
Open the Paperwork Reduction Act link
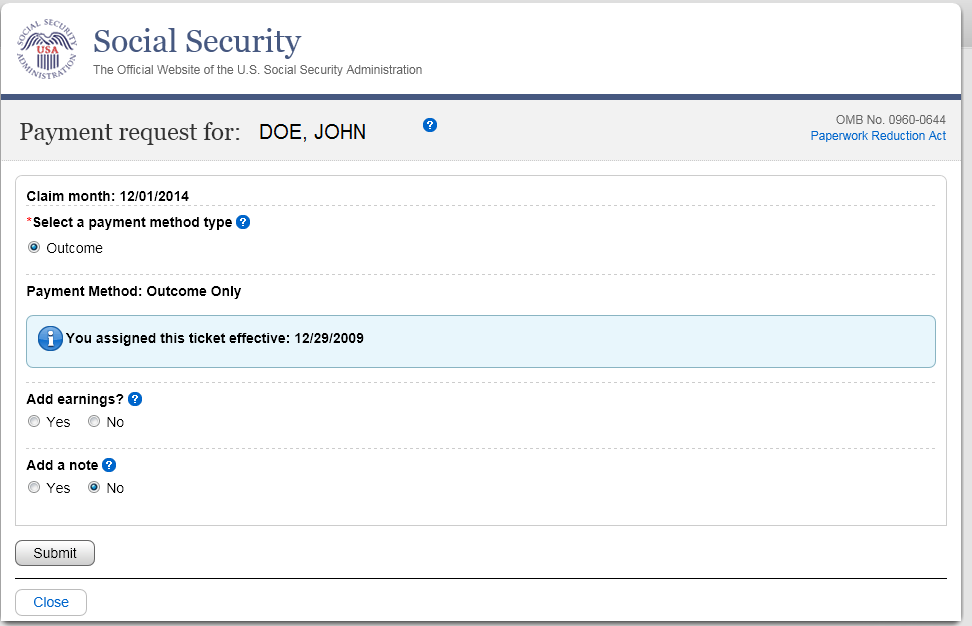click(878, 136)
